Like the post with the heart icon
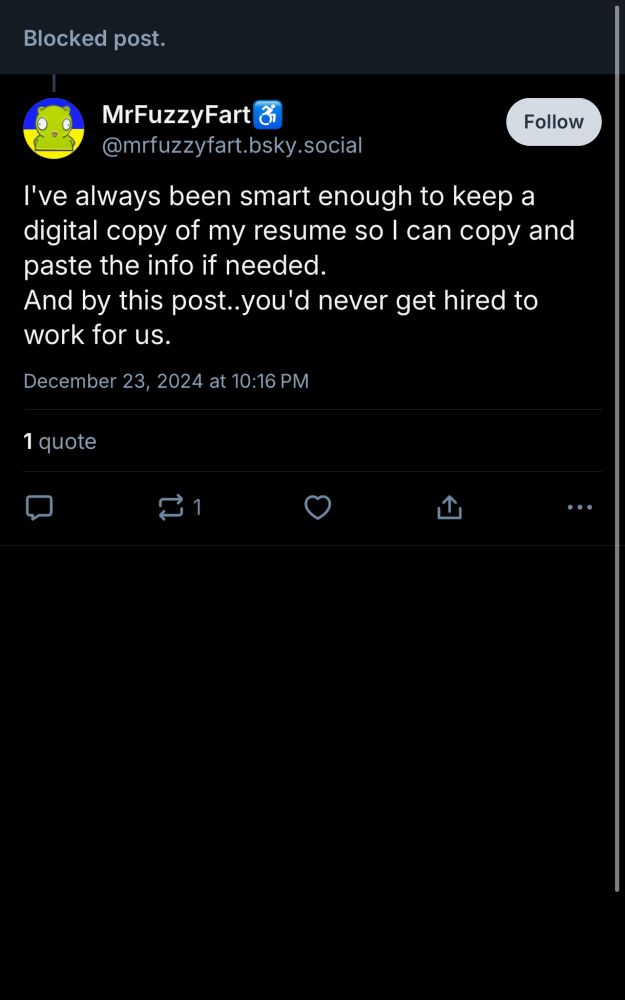This screenshot has width=625, height=1000. coord(317,508)
